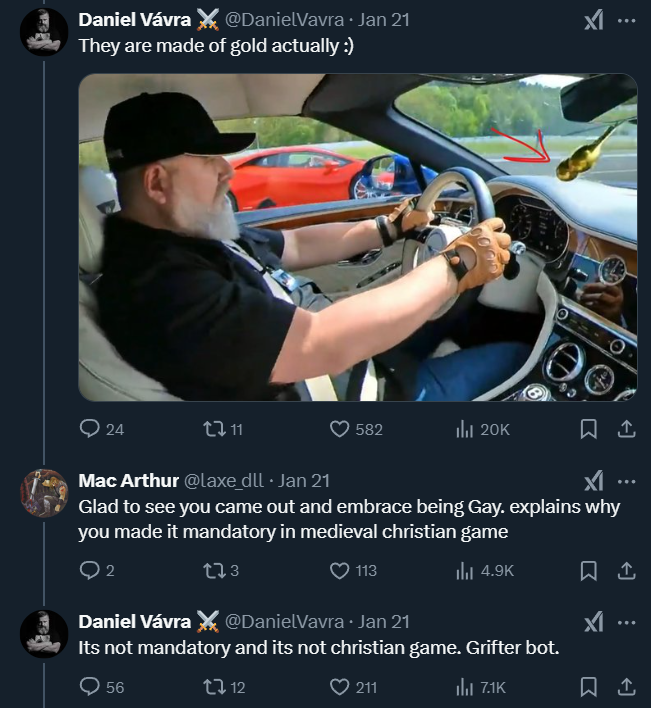
Task: Share the gold car tweet
Action: [627, 429]
